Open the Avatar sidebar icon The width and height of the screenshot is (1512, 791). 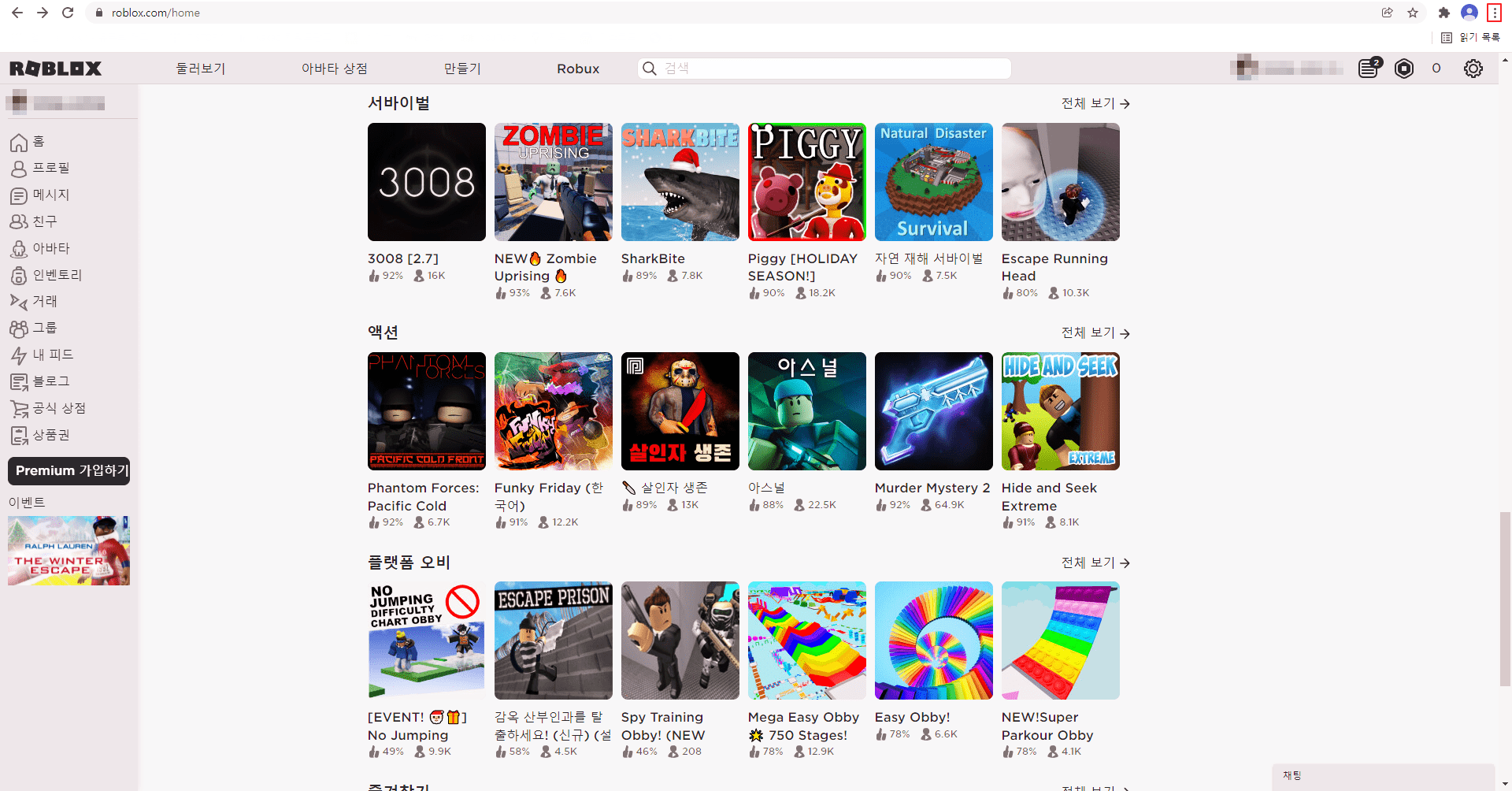(x=19, y=248)
